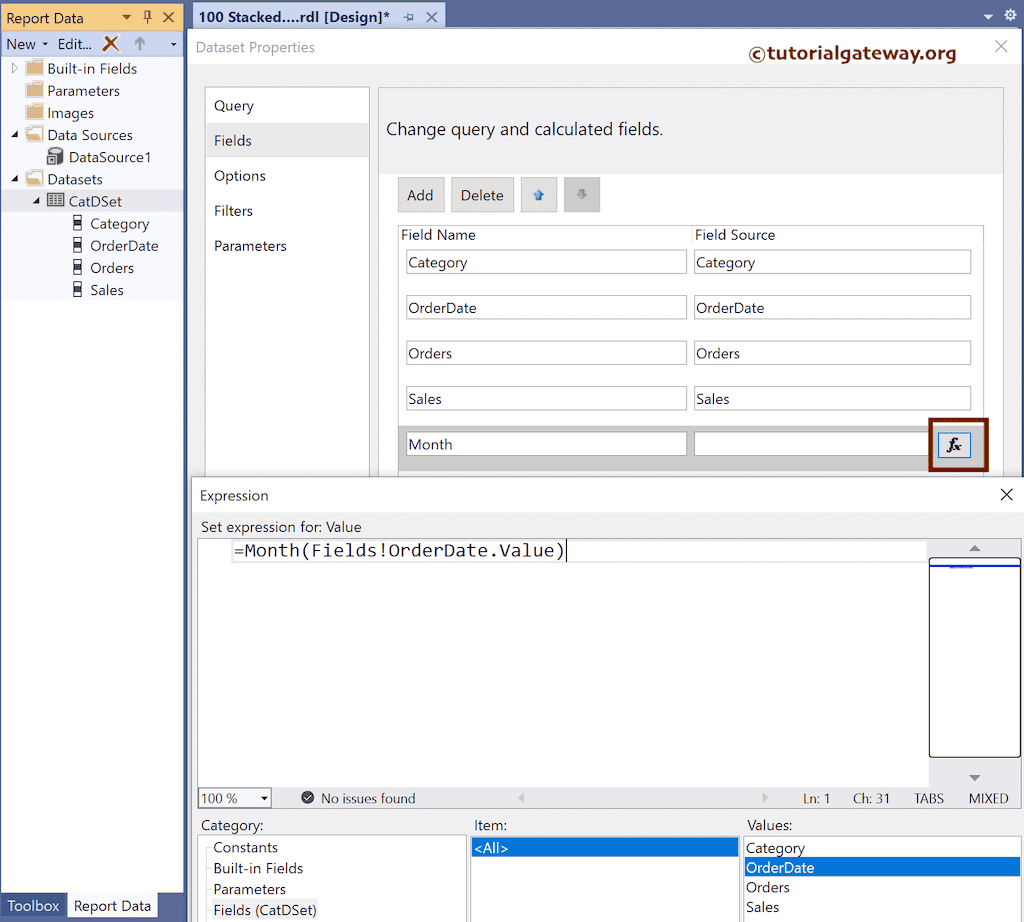Click the red X delete icon in Report Data toolbar
This screenshot has width=1024, height=922.
110,44
